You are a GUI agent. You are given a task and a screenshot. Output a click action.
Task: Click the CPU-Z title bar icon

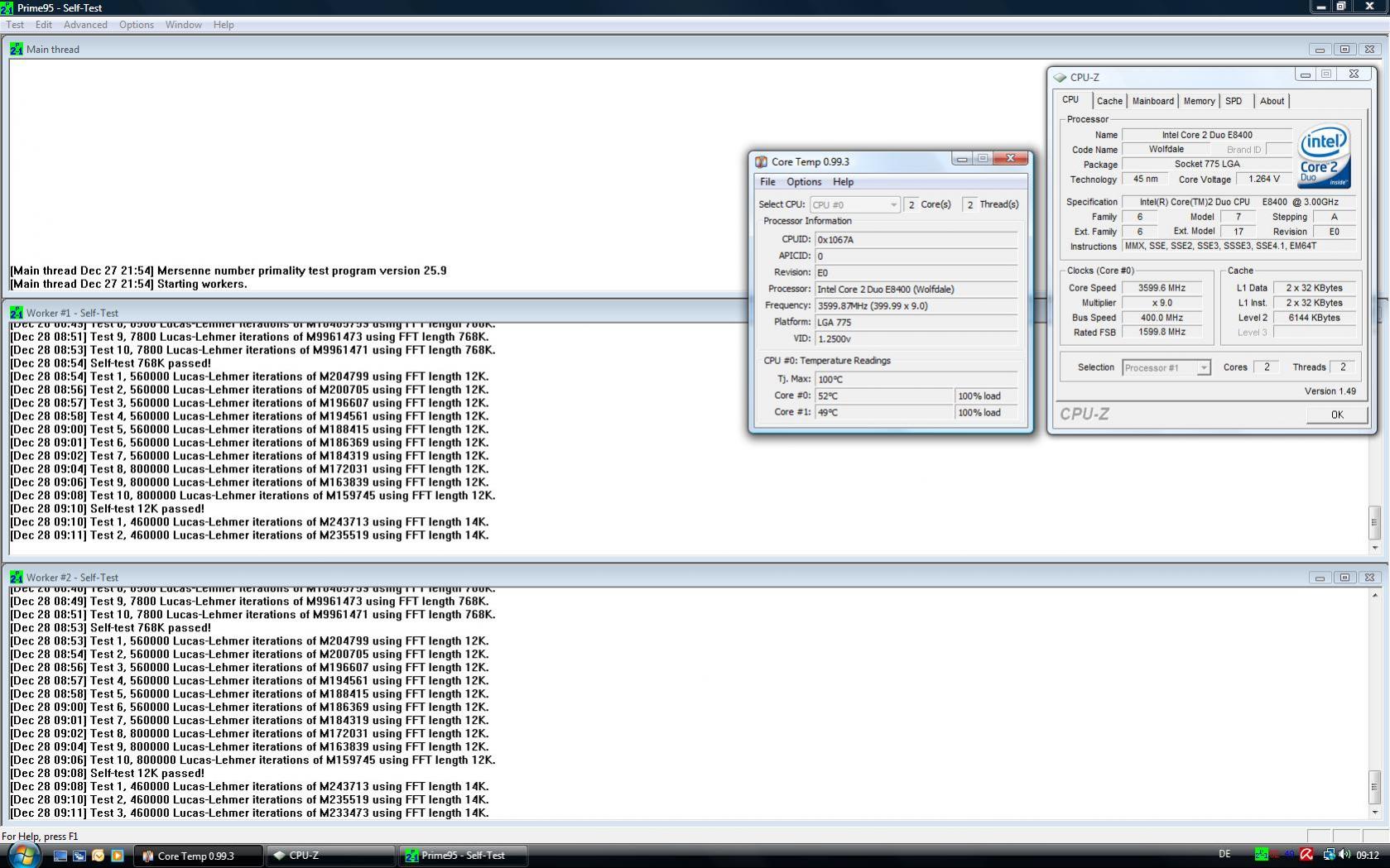point(1060,77)
